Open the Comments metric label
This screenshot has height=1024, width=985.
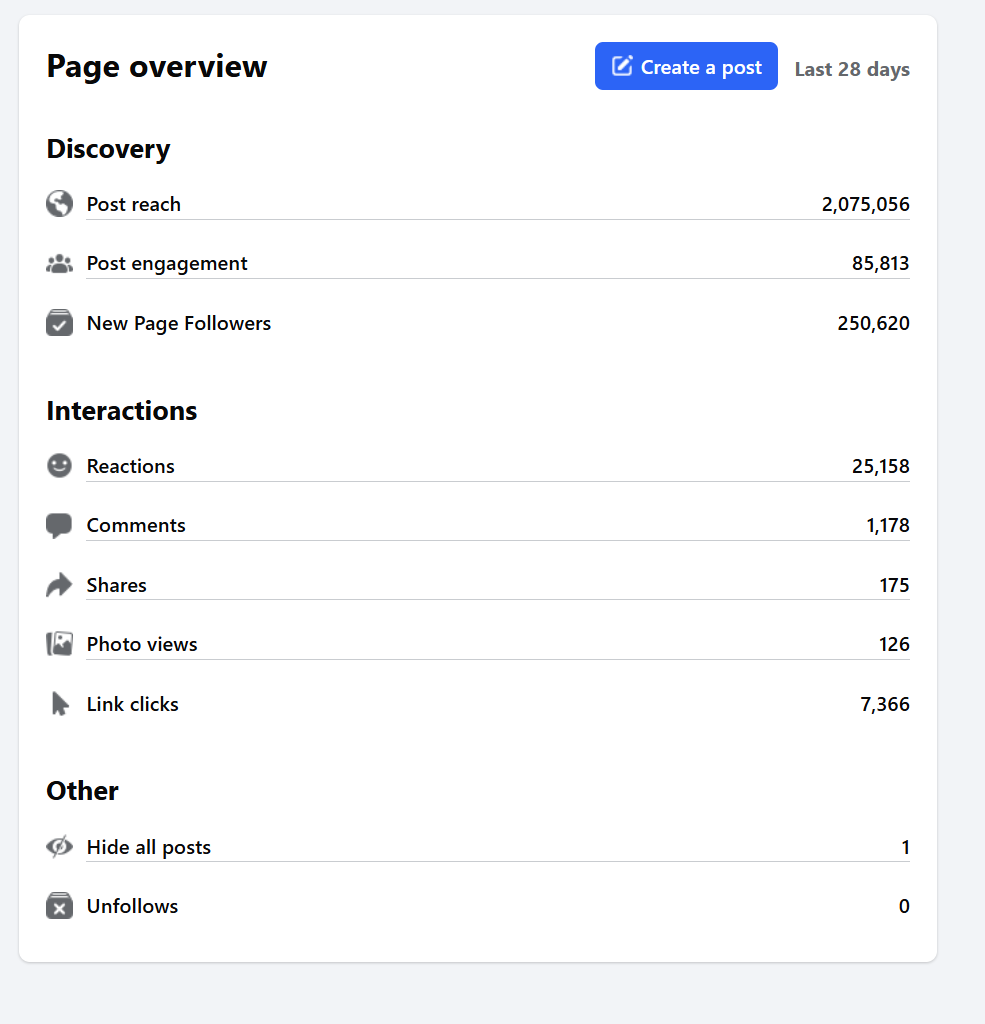[x=136, y=526]
